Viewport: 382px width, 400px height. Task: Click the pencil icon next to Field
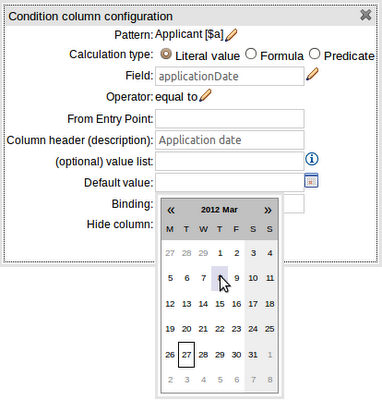point(312,74)
